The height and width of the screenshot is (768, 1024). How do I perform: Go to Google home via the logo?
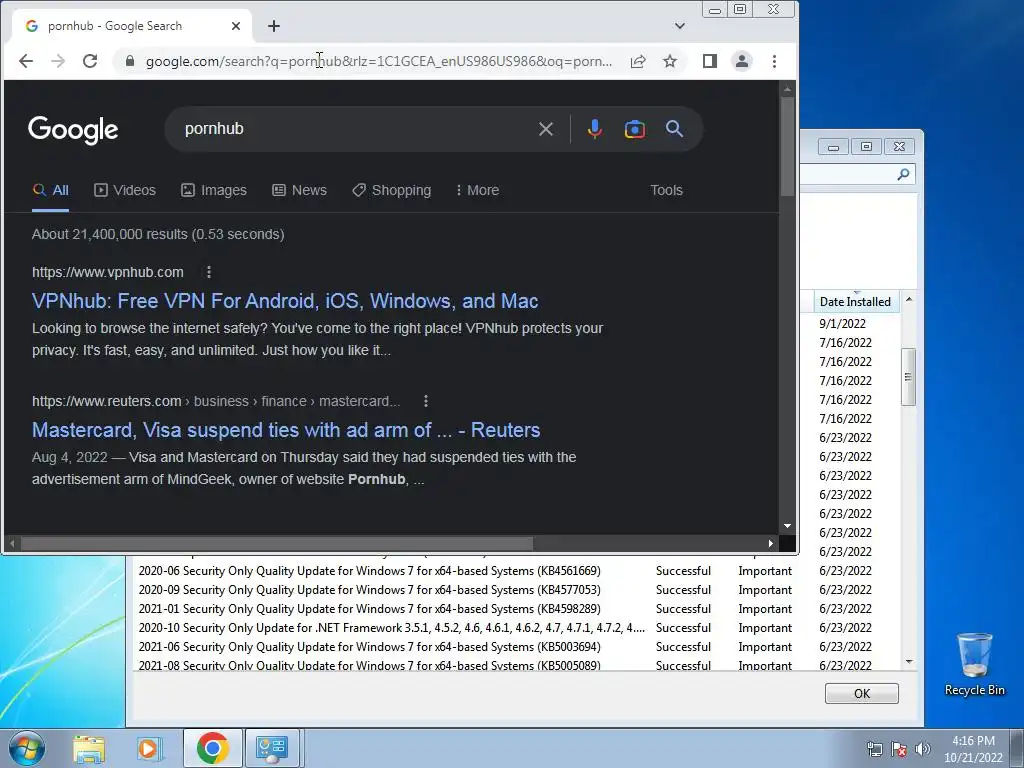tap(73, 130)
